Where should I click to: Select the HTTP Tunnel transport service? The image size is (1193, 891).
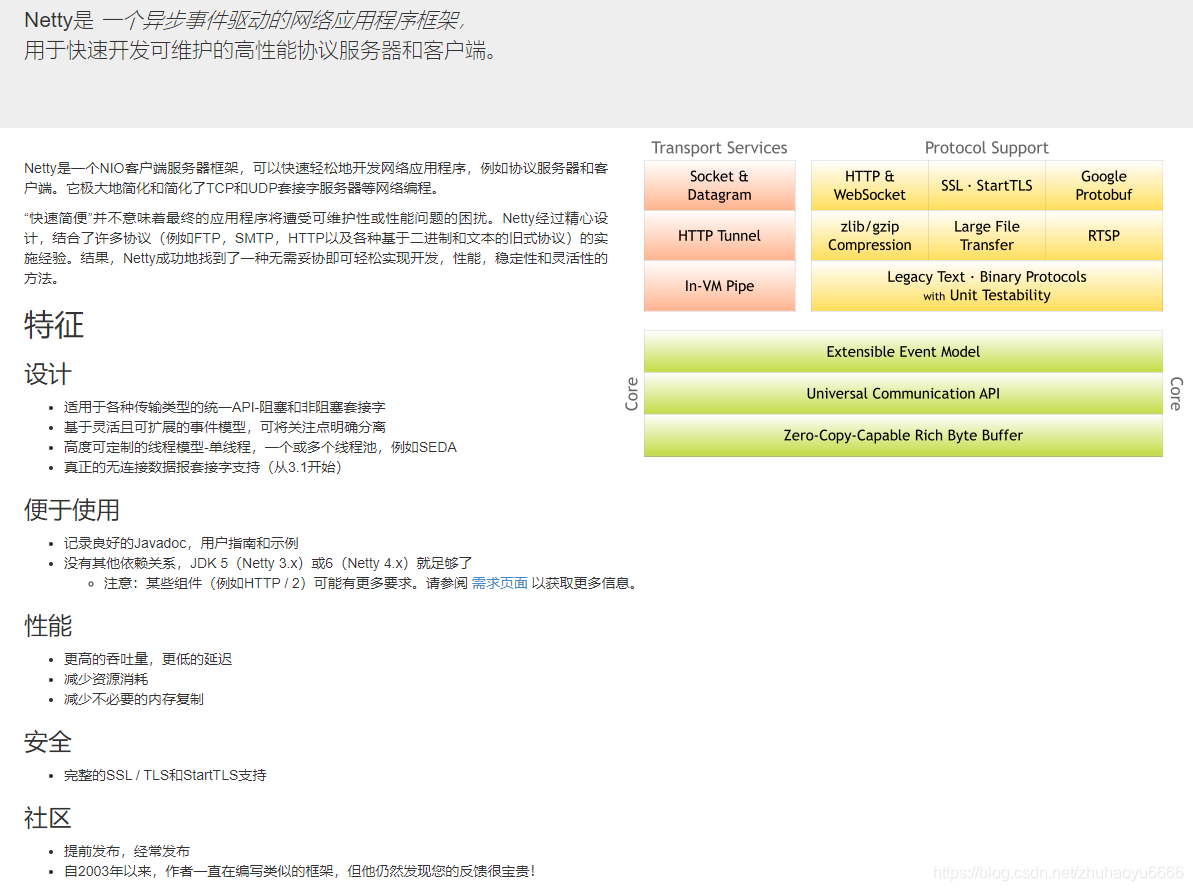coord(719,236)
